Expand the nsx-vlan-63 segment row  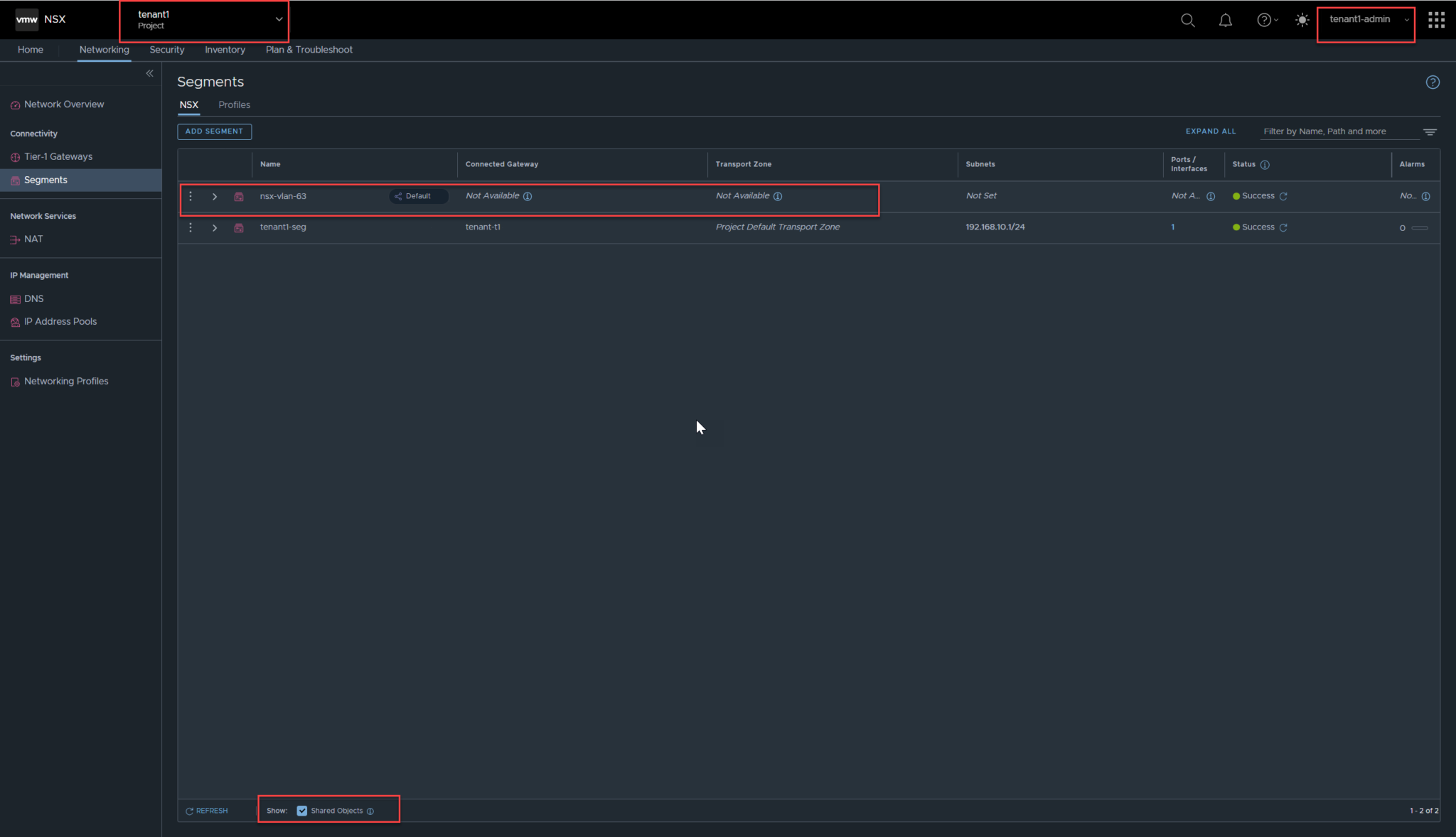[x=215, y=197]
